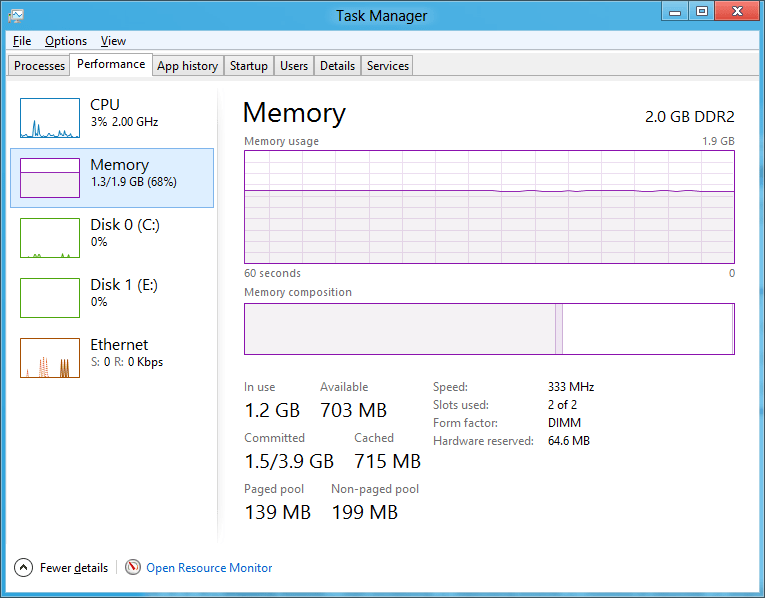Open the Services tab
This screenshot has width=765, height=598.
pyautogui.click(x=388, y=66)
